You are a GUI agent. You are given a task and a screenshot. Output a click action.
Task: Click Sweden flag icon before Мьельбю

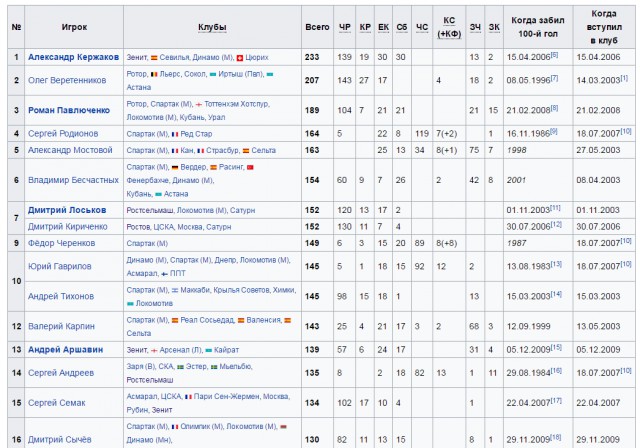(x=214, y=367)
